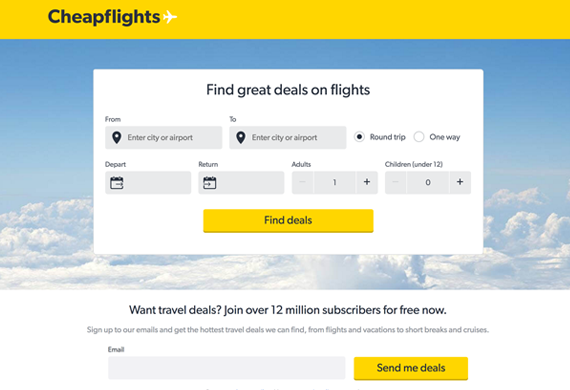This screenshot has width=570, height=390.
Task: Increase Children count with plus
Action: click(x=460, y=182)
